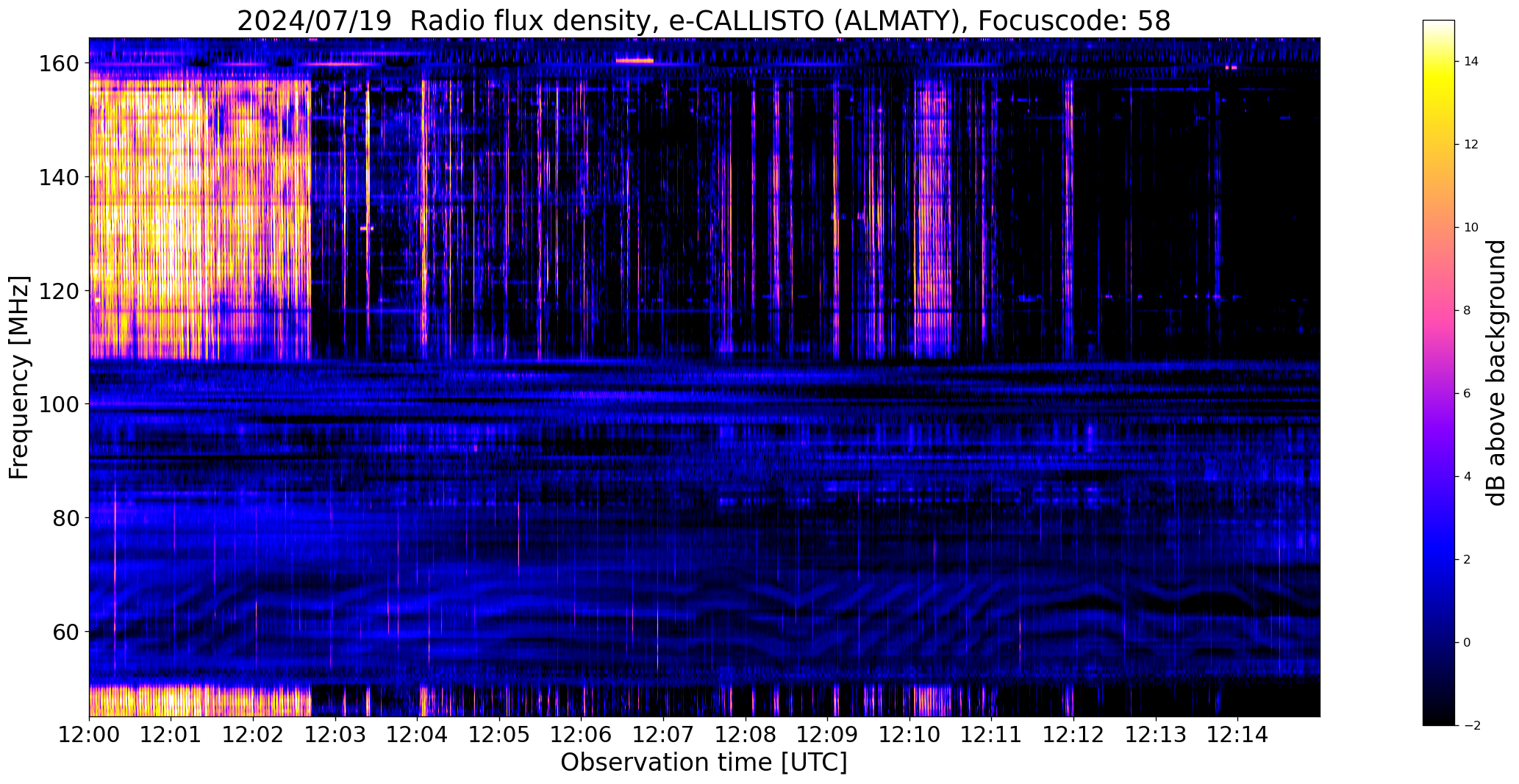Click the 12:12 time tick label

pyautogui.click(x=1073, y=735)
